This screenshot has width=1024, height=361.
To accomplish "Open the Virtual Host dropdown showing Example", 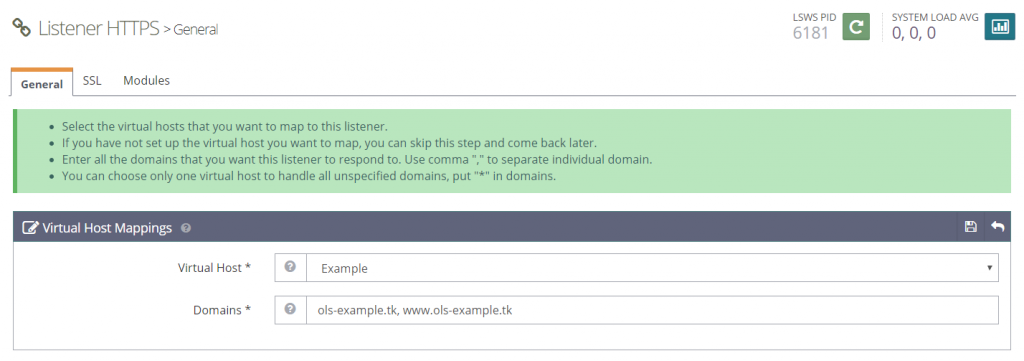I will pyautogui.click(x=652, y=268).
